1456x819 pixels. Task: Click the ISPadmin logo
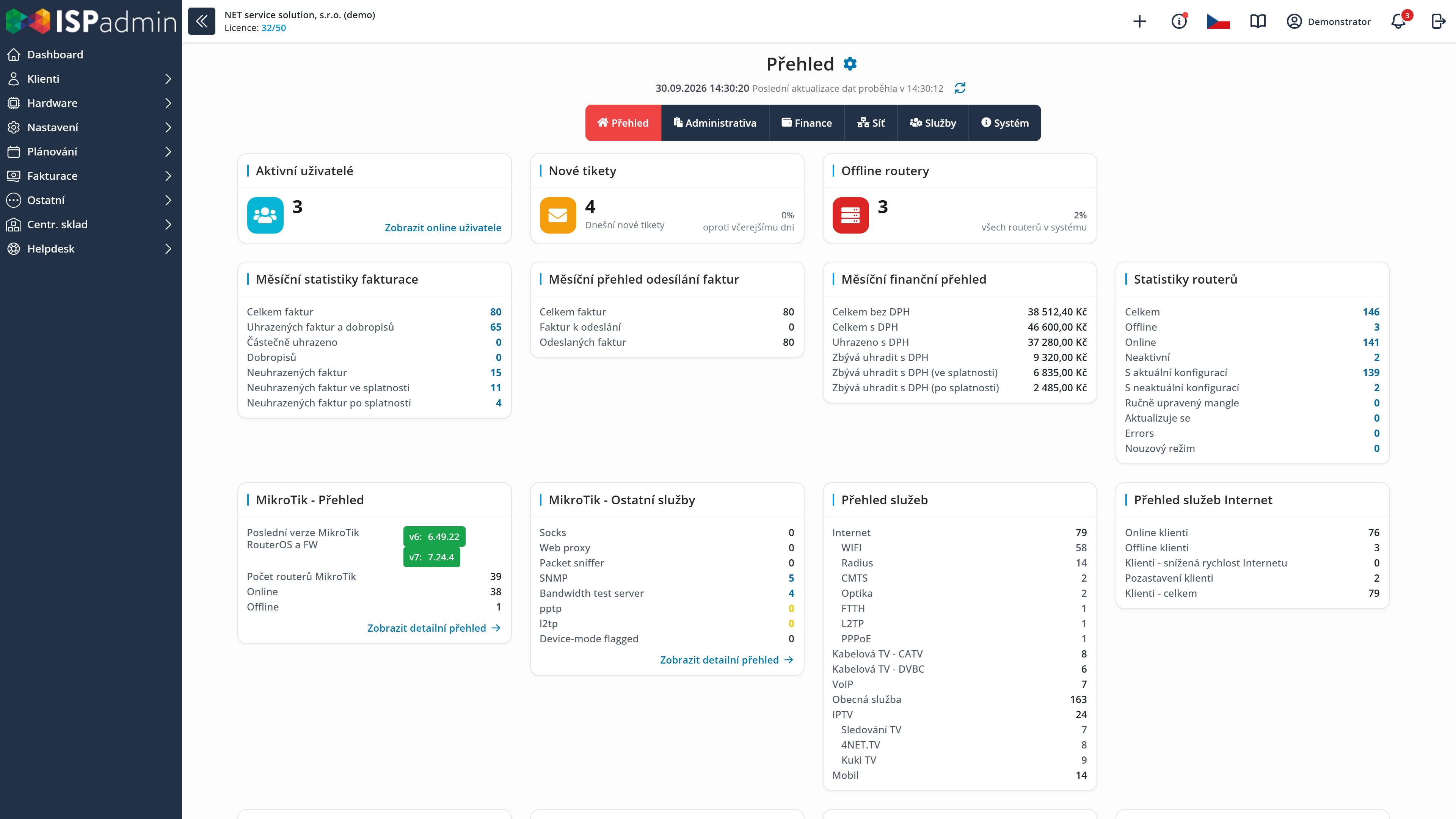[91, 22]
